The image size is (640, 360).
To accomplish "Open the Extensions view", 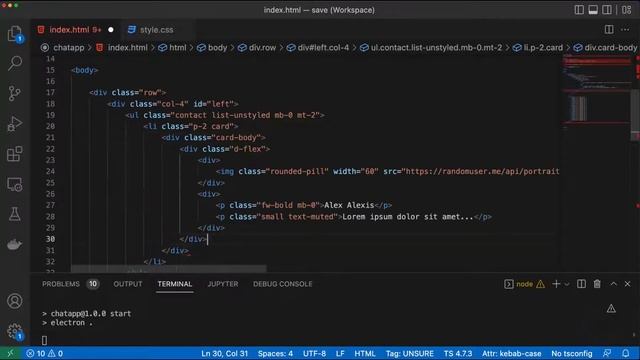I will tap(15, 154).
